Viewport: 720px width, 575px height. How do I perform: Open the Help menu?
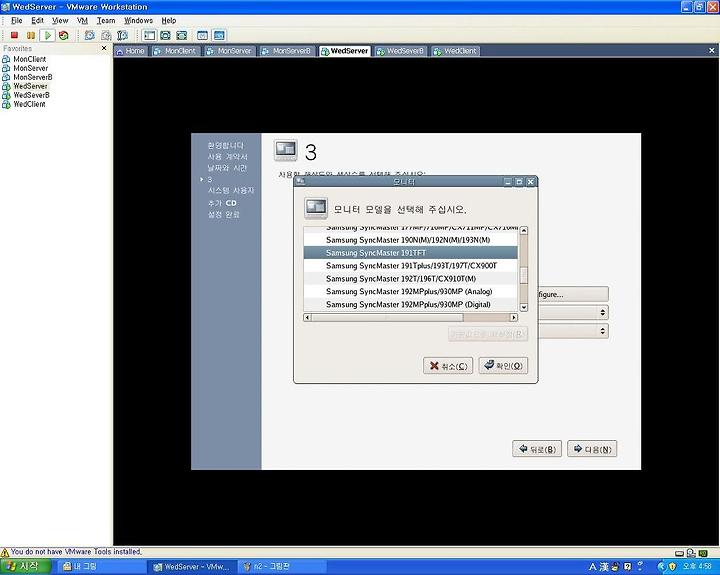click(169, 20)
